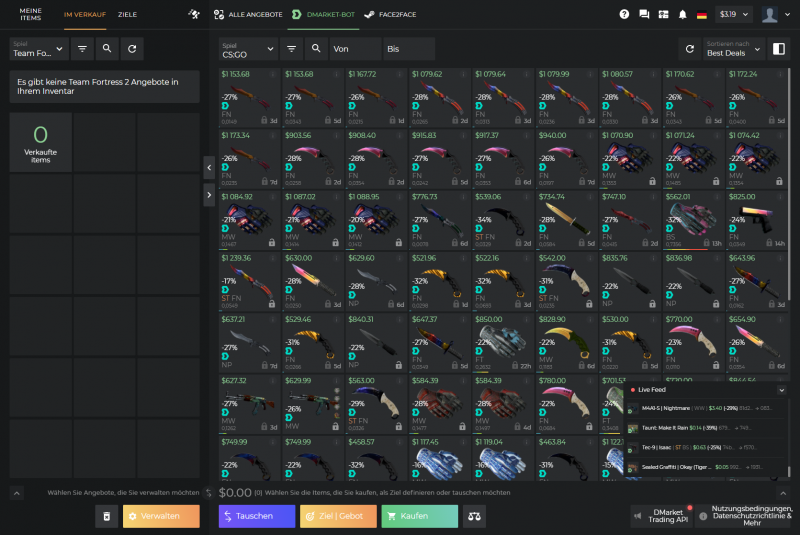
Task: Open profile menu dropdown arrow
Action: tap(788, 14)
